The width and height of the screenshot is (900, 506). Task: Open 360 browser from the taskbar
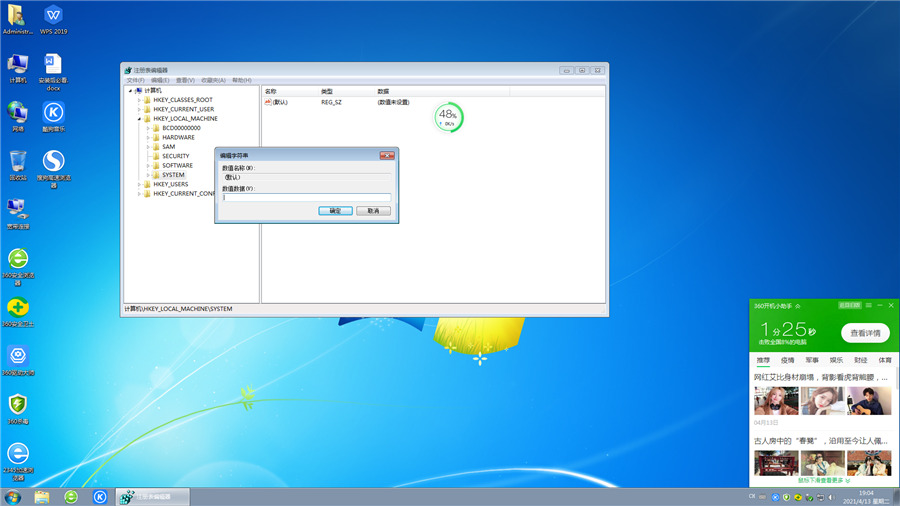71,497
